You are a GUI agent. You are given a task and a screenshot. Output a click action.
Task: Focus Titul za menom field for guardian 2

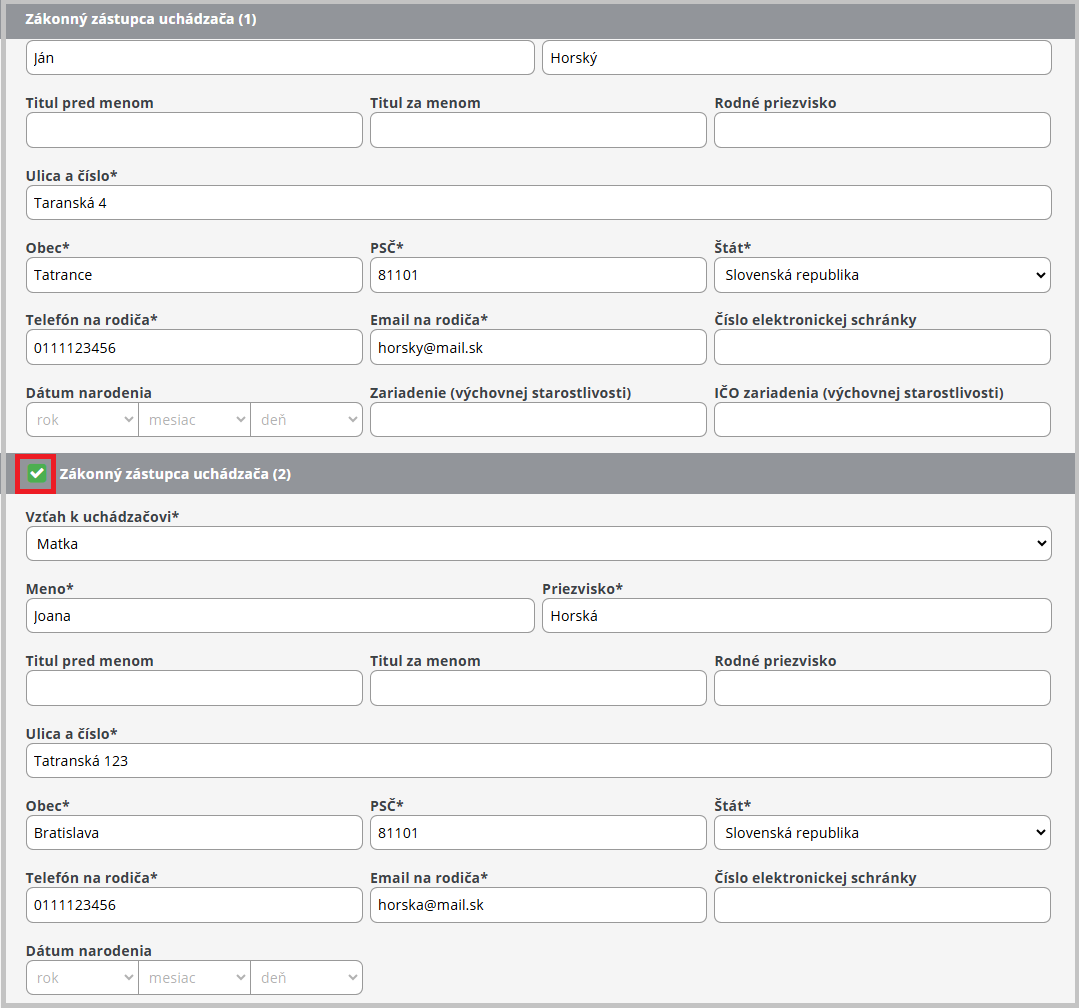click(538, 688)
